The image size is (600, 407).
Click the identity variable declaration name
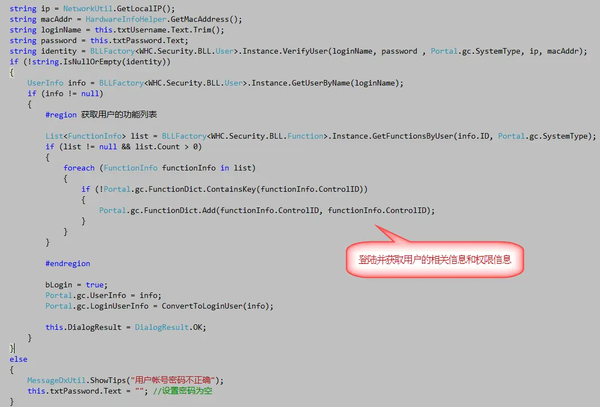tap(59, 51)
